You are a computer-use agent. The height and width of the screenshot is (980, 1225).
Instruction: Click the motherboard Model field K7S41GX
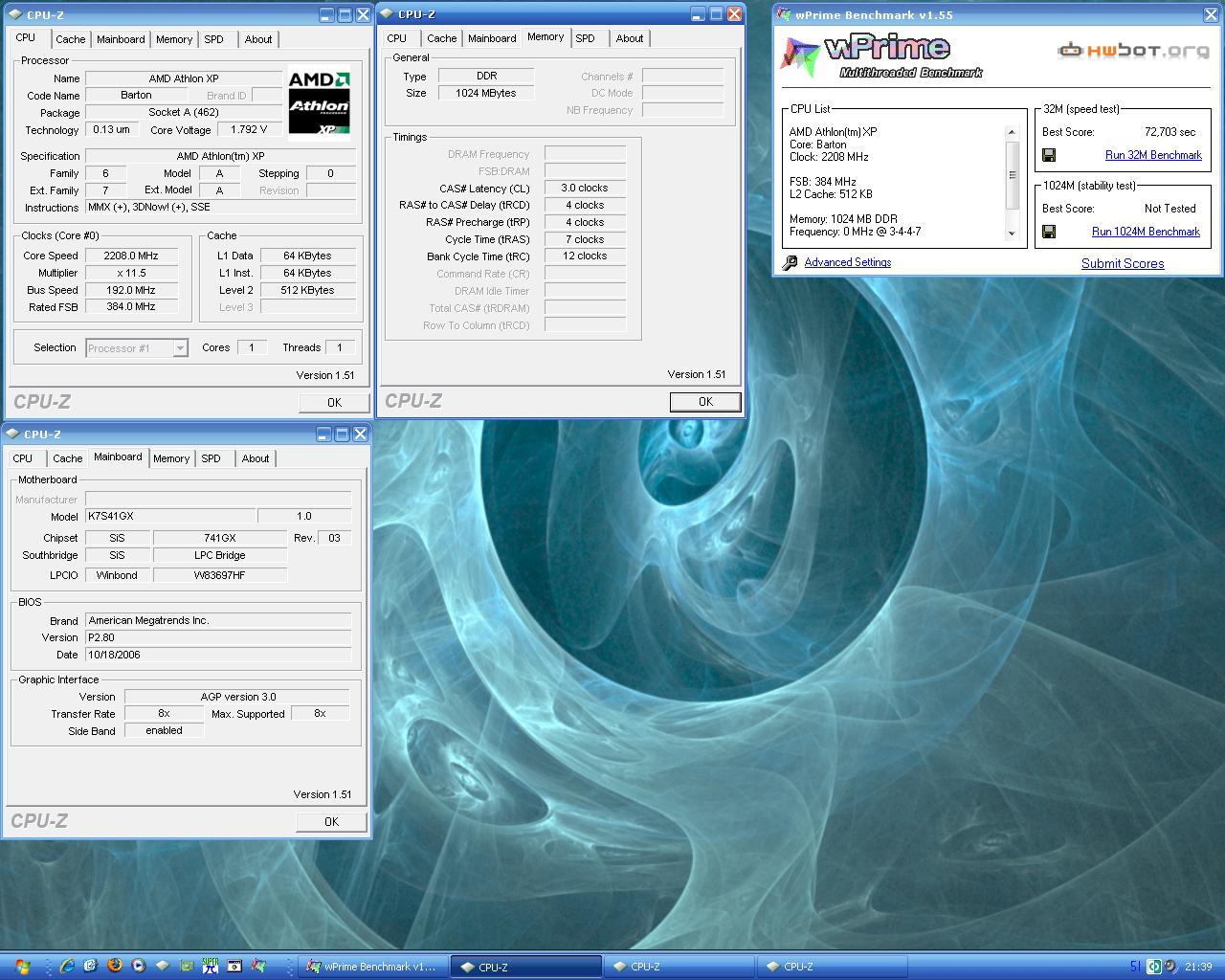[x=170, y=516]
